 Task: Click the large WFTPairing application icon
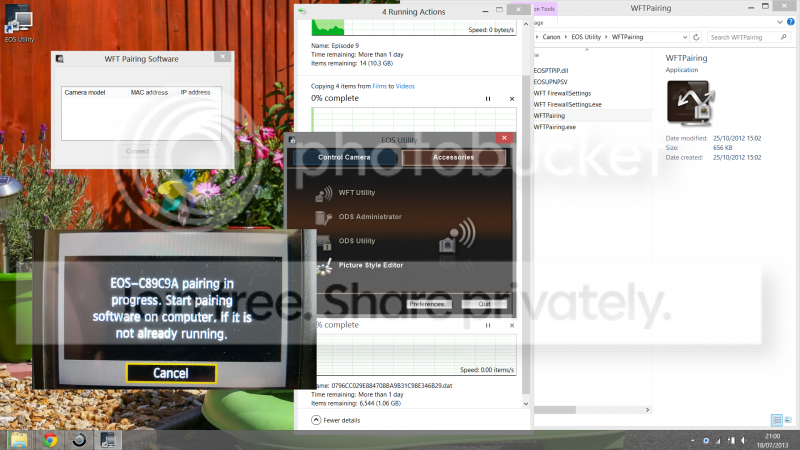[x=690, y=101]
